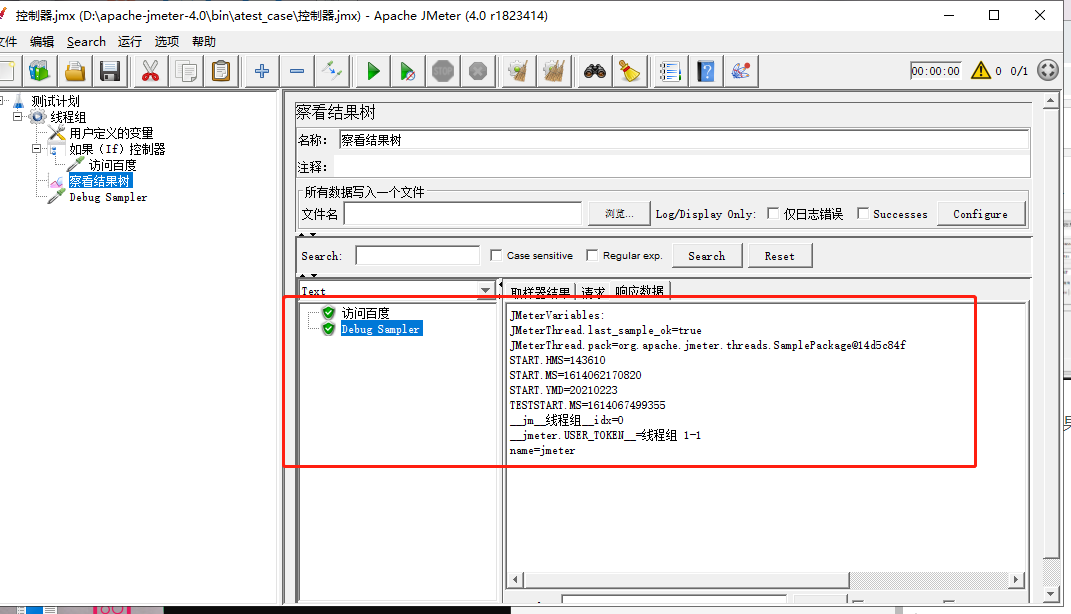Viewport: 1071px width, 614px height.
Task: Click the Reset button
Action: [x=779, y=256]
